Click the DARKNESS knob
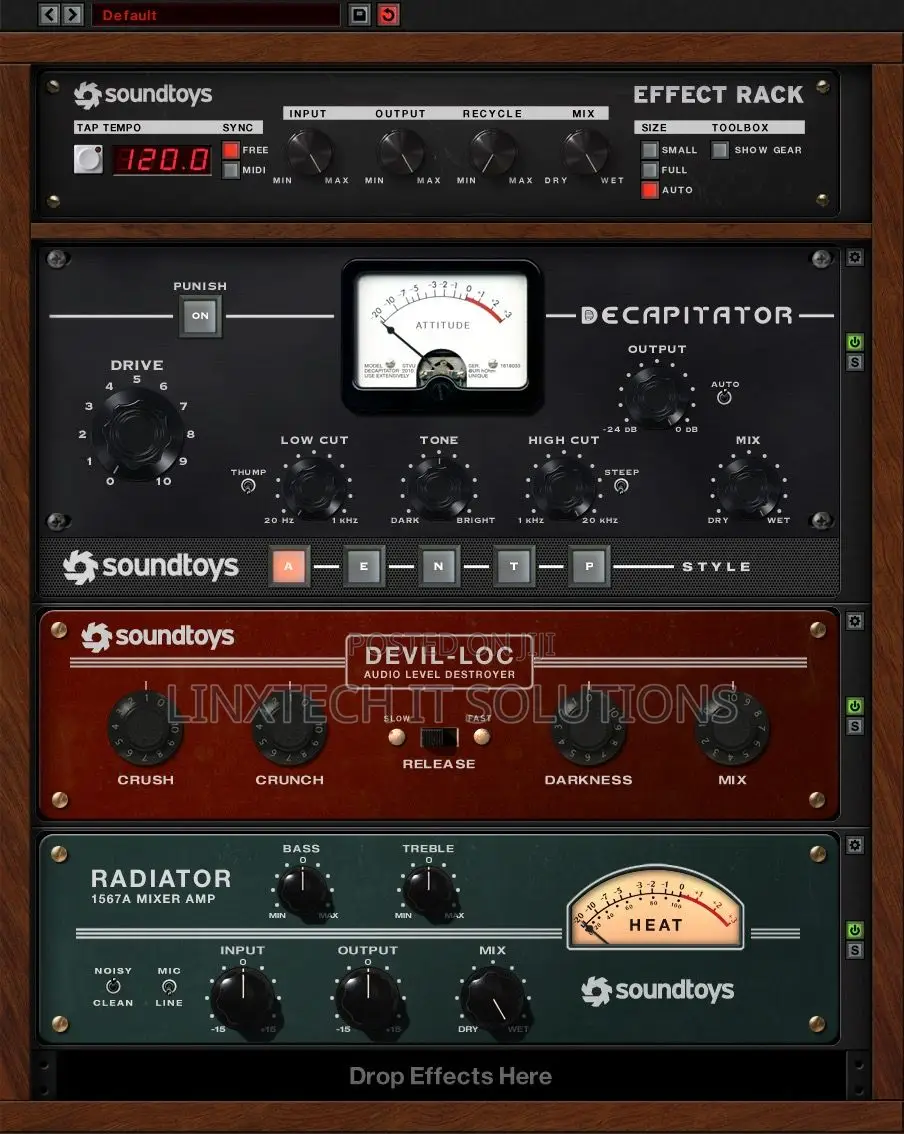 [589, 728]
